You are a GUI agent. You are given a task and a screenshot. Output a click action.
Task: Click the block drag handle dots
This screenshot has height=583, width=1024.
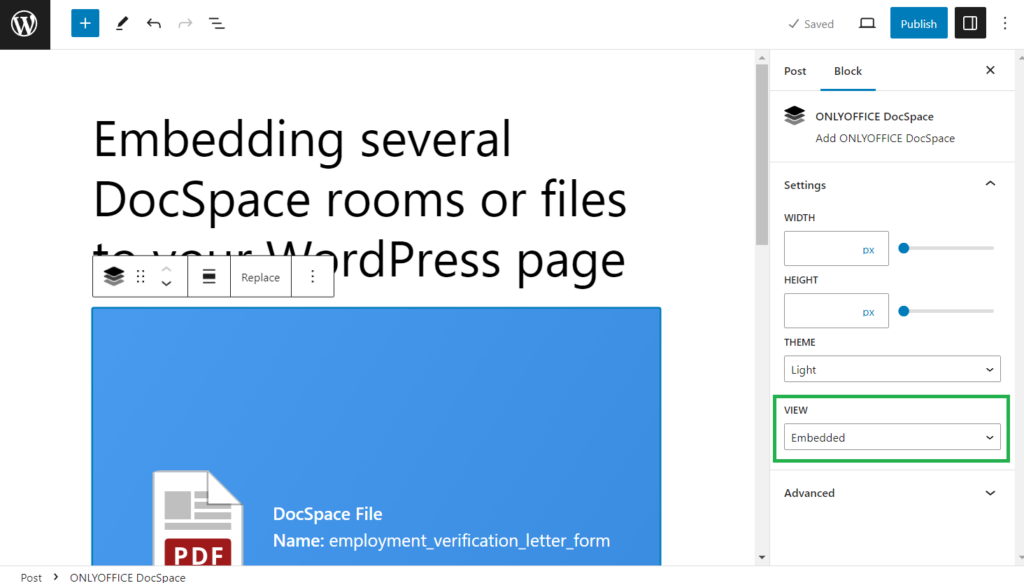(x=140, y=276)
